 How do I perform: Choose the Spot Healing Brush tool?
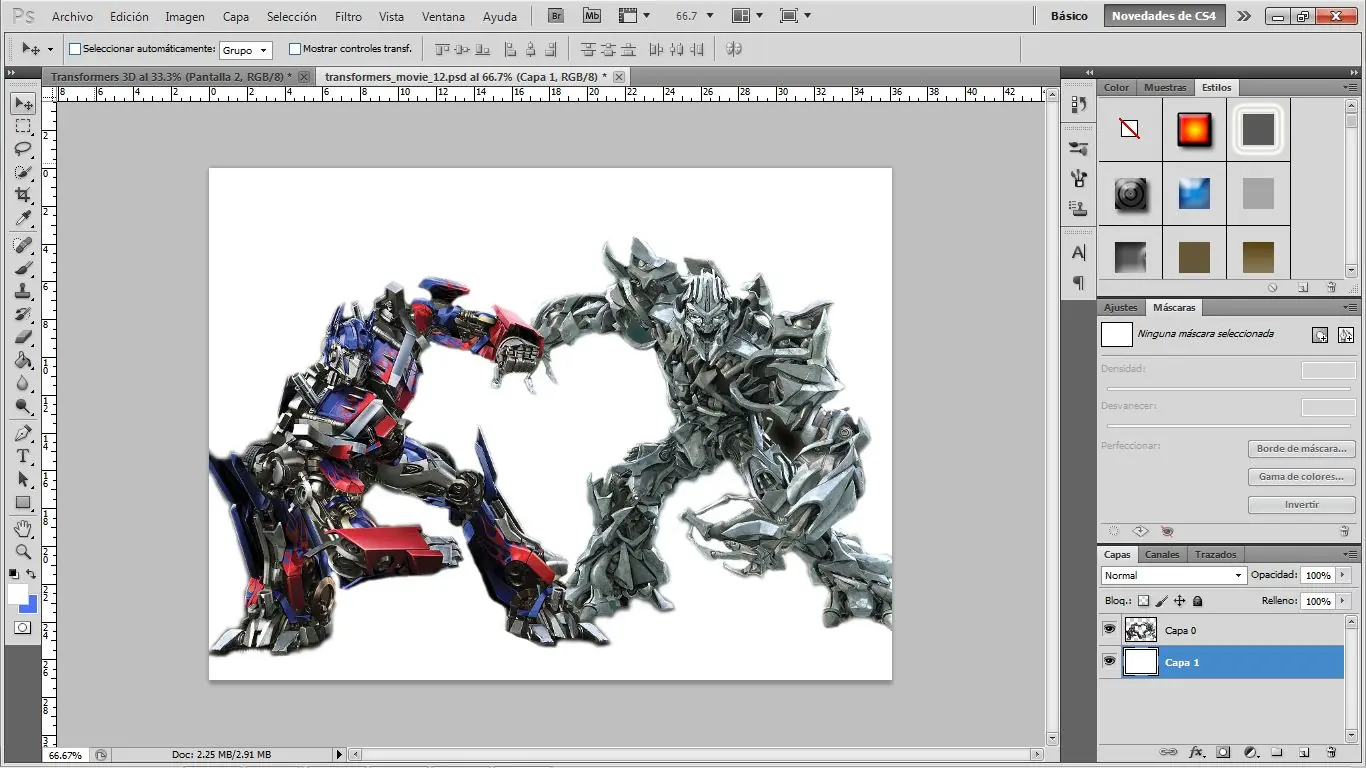pyautogui.click(x=23, y=245)
